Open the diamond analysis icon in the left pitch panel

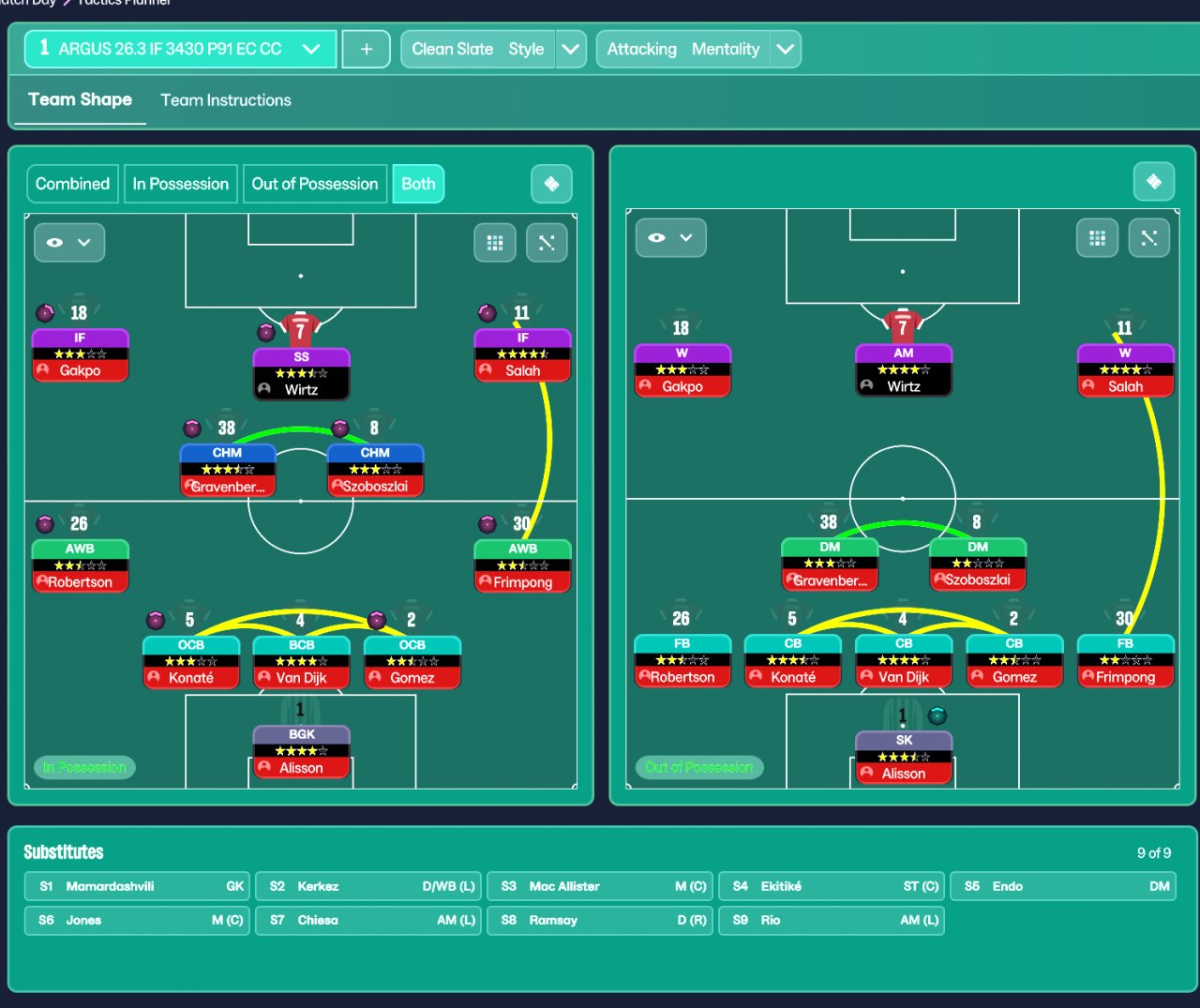pyautogui.click(x=551, y=184)
